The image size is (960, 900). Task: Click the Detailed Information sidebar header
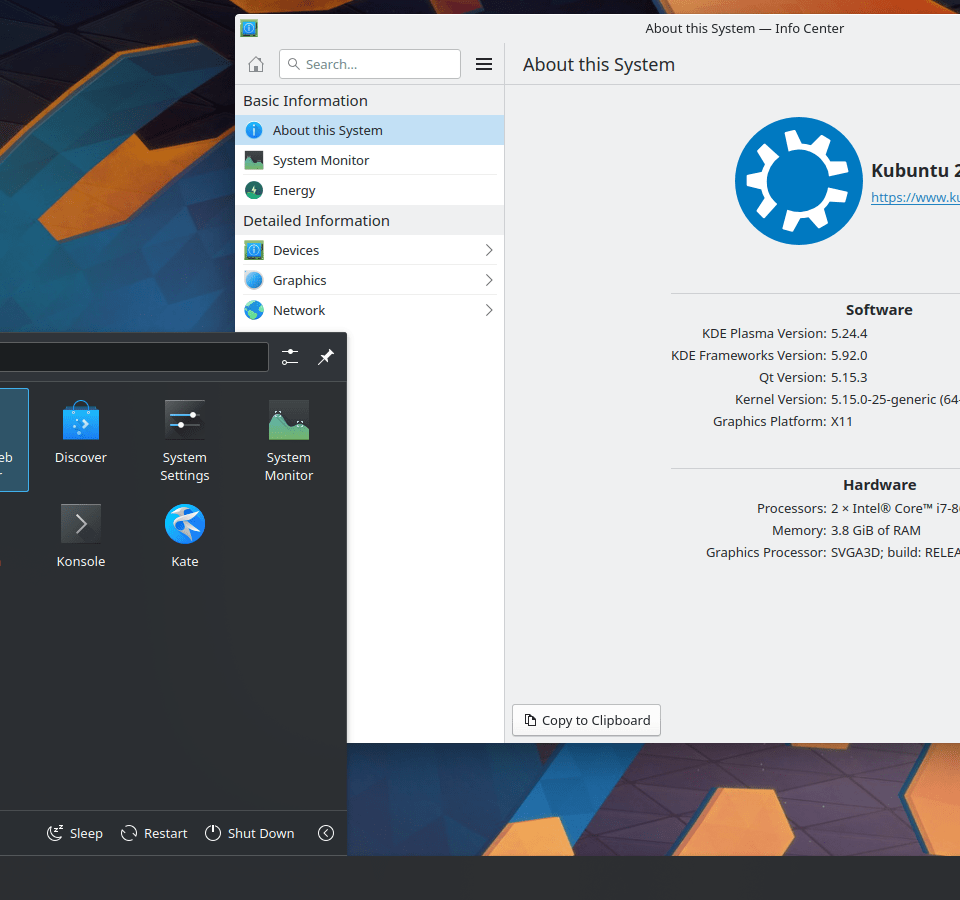coord(317,221)
